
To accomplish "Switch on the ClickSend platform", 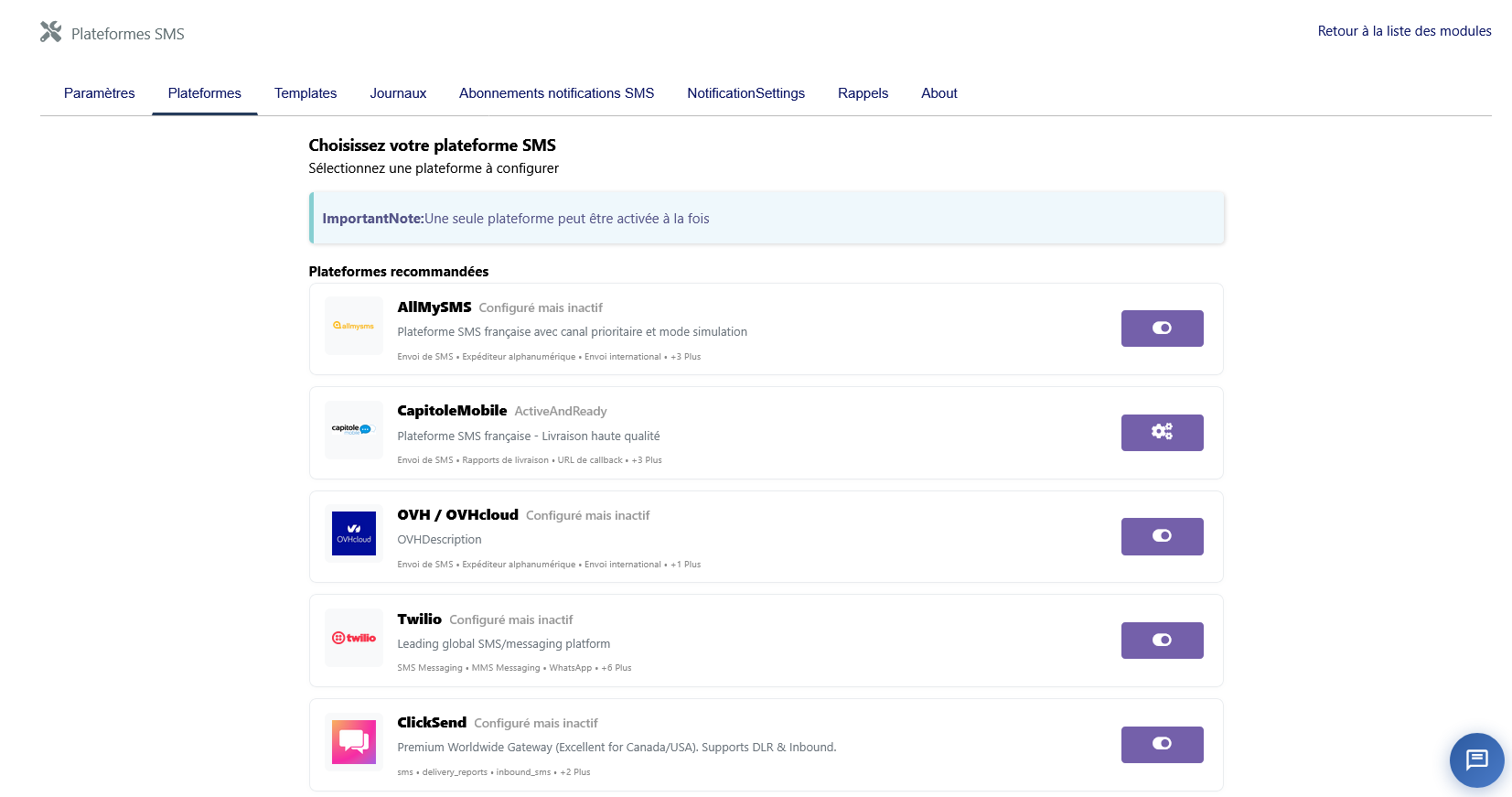I will click(x=1162, y=744).
